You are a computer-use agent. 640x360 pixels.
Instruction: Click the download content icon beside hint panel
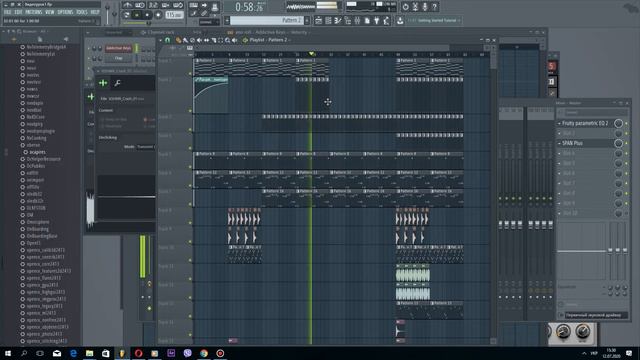coord(400,20)
